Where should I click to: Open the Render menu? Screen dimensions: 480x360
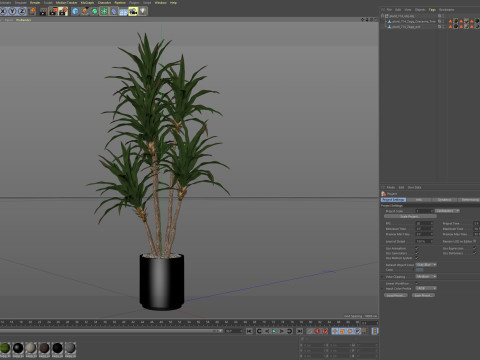pyautogui.click(x=35, y=3)
